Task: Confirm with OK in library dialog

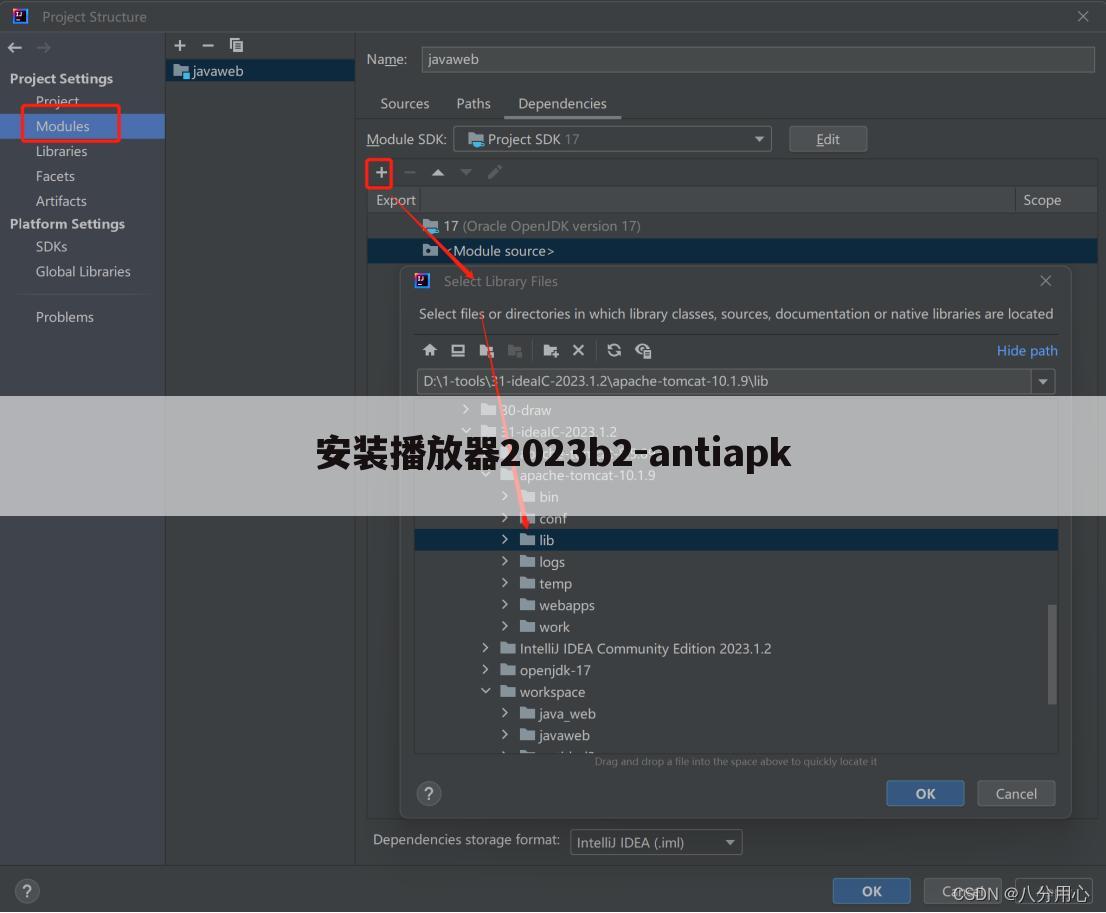Action: pos(925,794)
